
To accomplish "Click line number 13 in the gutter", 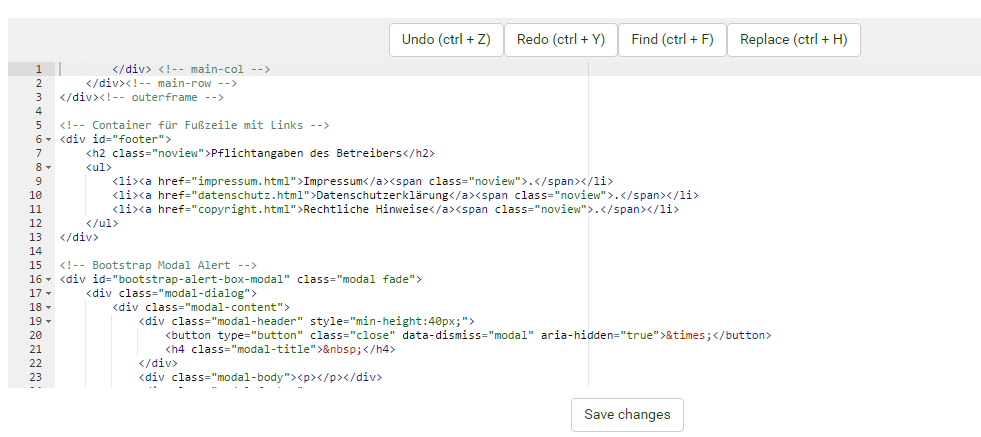I will coord(36,237).
